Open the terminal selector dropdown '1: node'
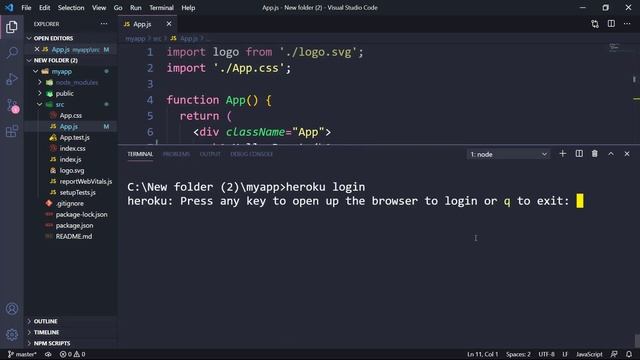The width and height of the screenshot is (640, 360). [x=508, y=154]
